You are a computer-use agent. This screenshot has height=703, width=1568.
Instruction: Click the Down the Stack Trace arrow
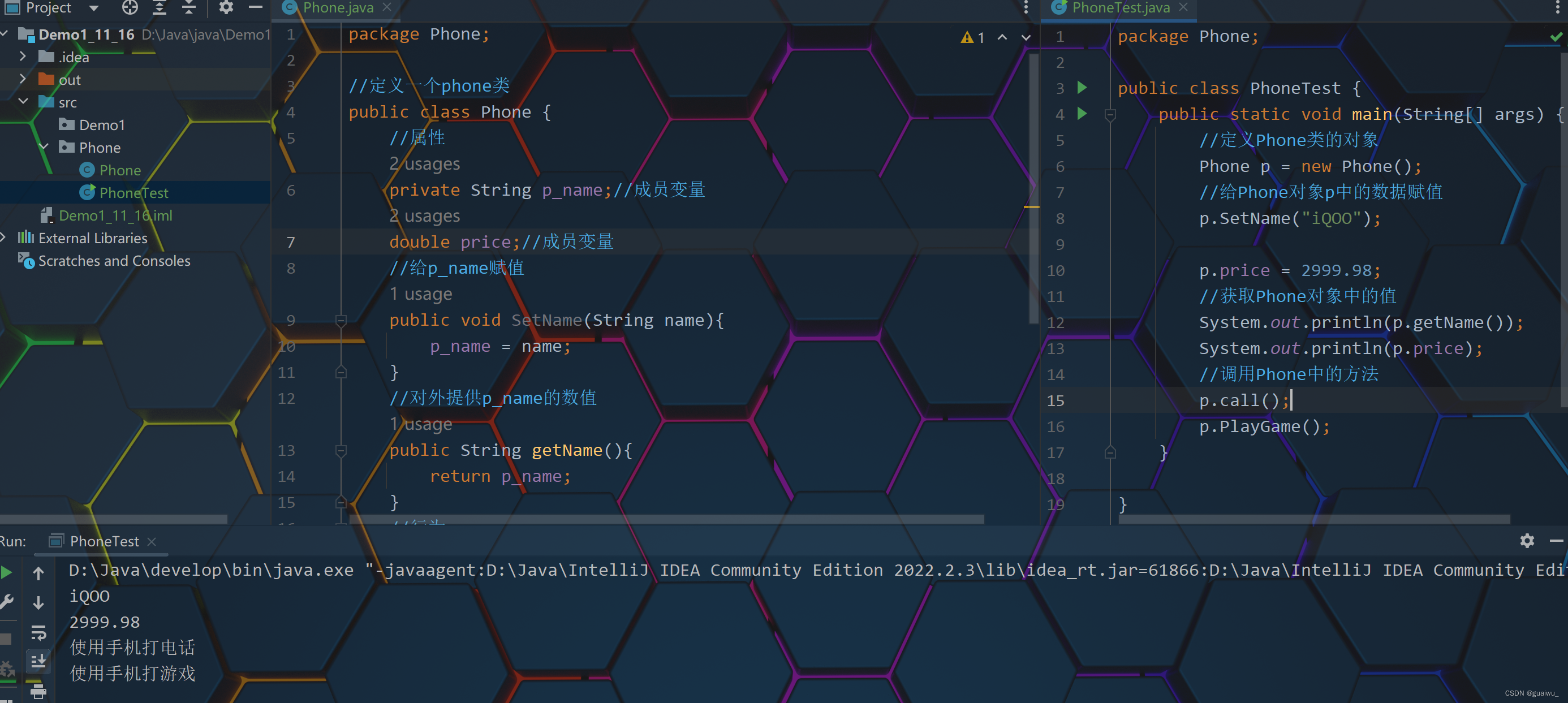coord(38,602)
